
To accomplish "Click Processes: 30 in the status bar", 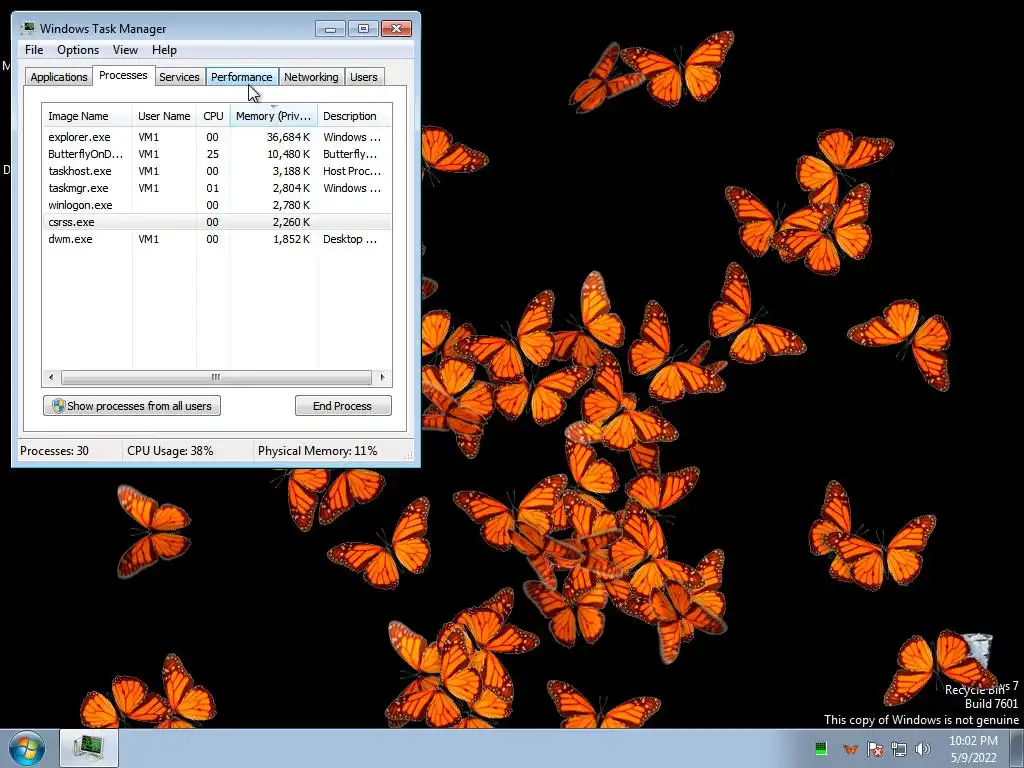I will pos(54,451).
